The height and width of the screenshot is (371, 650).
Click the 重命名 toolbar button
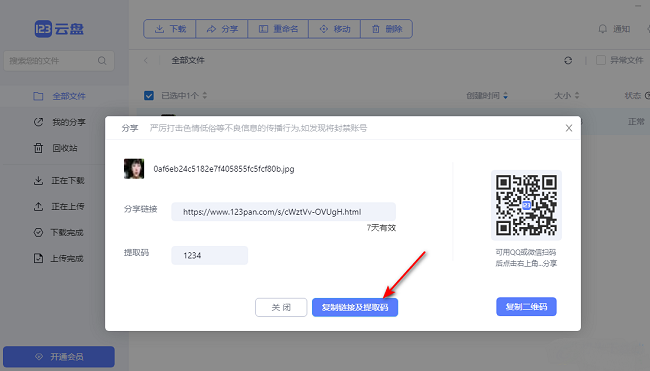coord(278,29)
